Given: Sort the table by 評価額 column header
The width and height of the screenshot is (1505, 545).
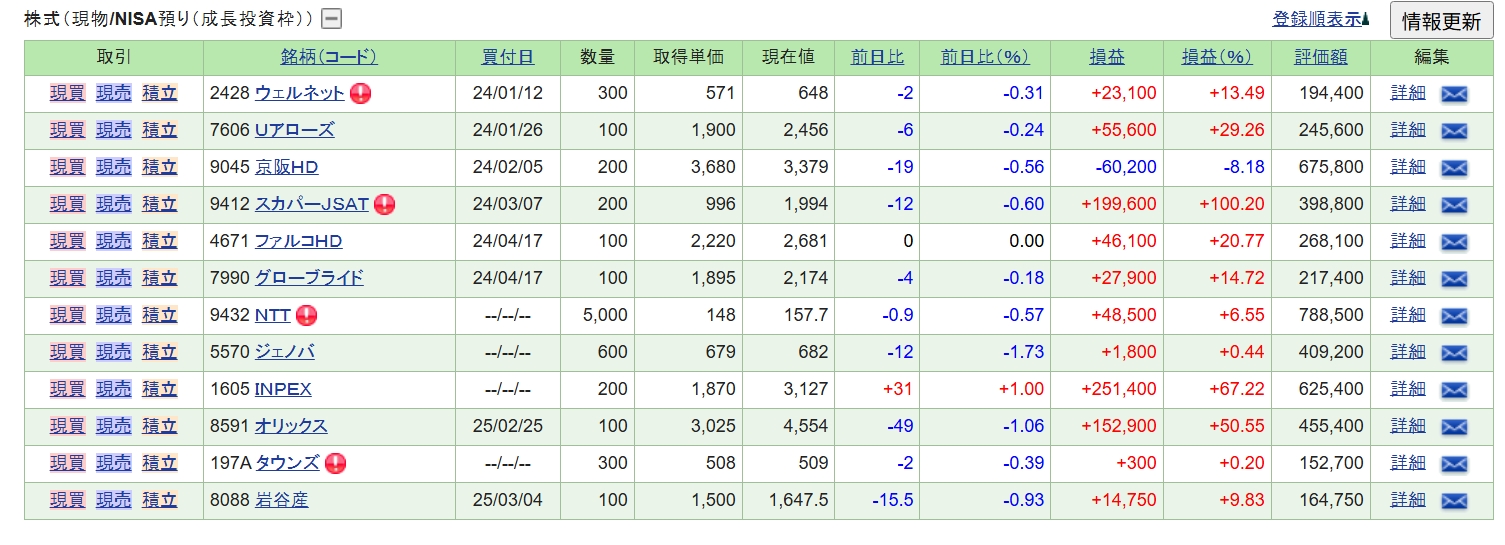Looking at the screenshot, I should [x=1320, y=57].
